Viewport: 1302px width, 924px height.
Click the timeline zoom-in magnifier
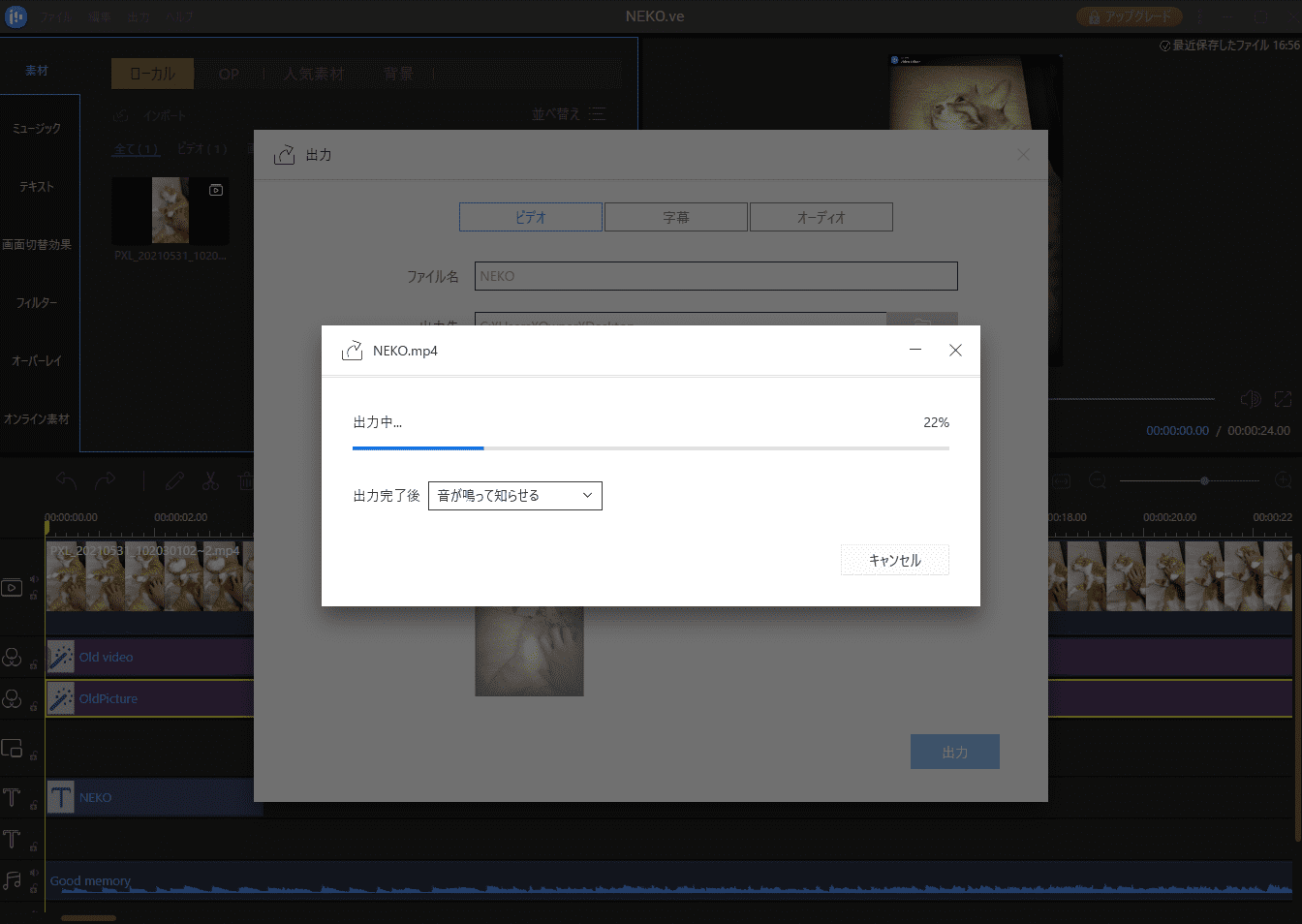(1284, 480)
